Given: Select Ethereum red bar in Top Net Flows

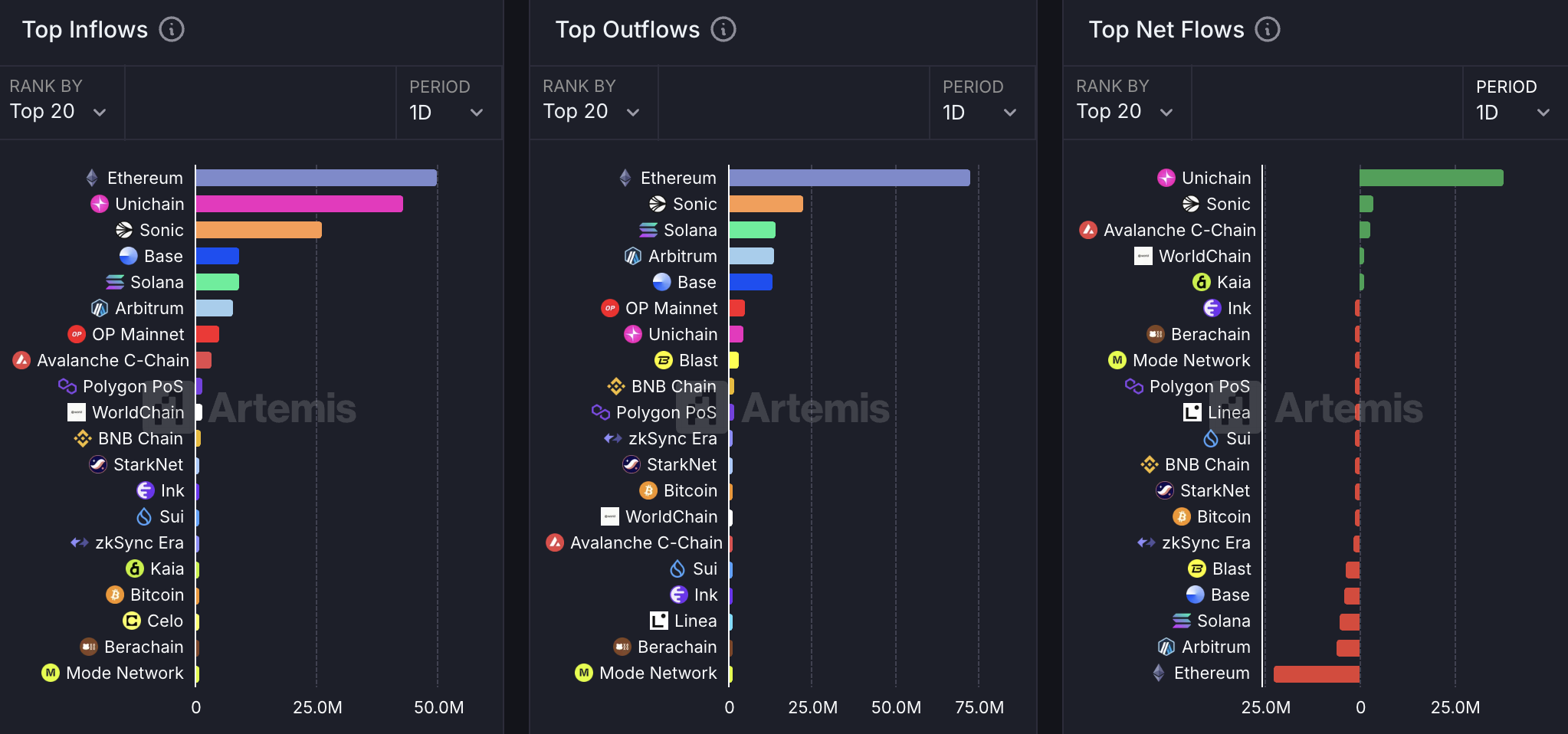Looking at the screenshot, I should 1317,674.
